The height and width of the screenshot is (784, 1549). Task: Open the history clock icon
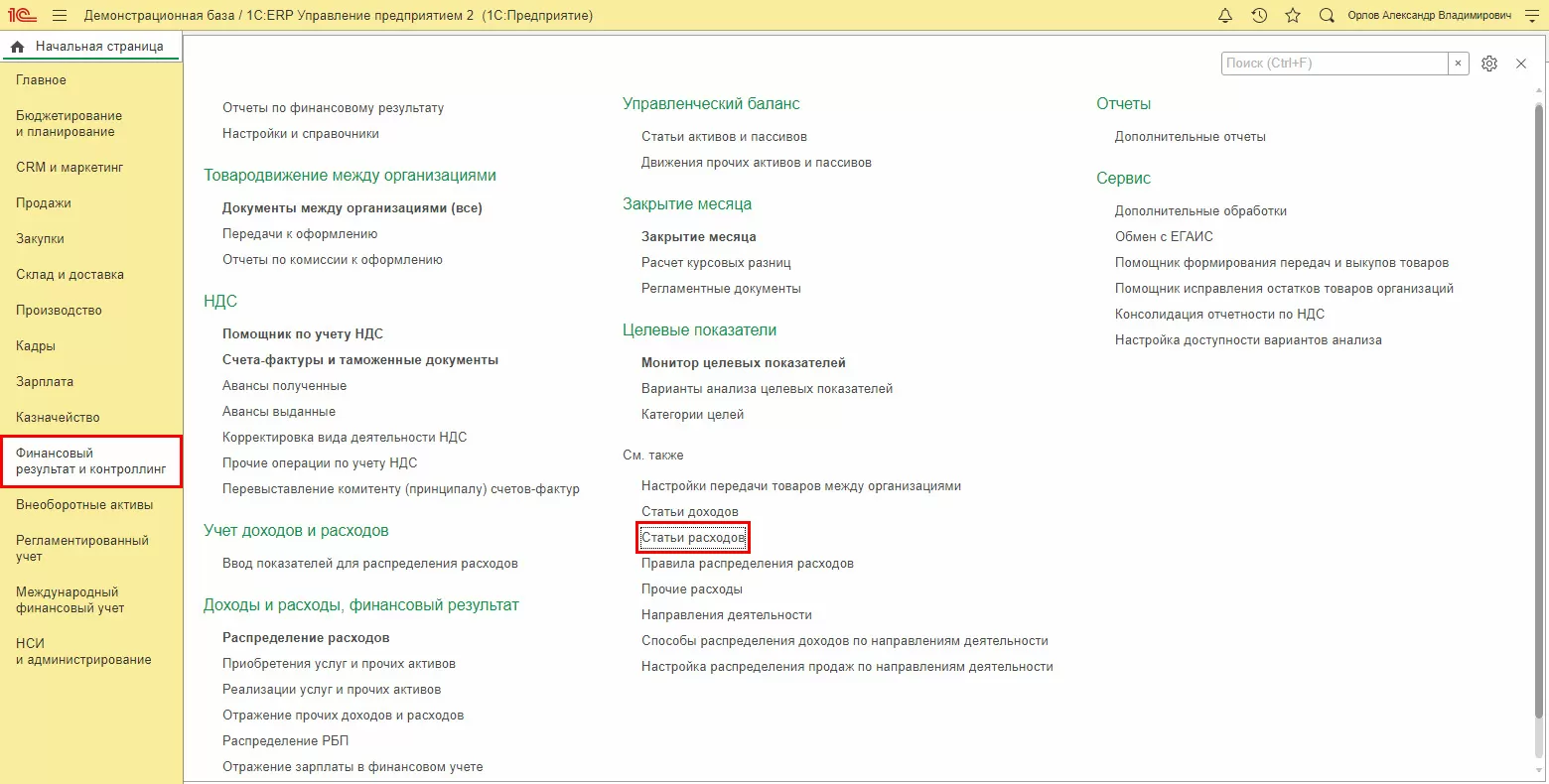(1259, 16)
